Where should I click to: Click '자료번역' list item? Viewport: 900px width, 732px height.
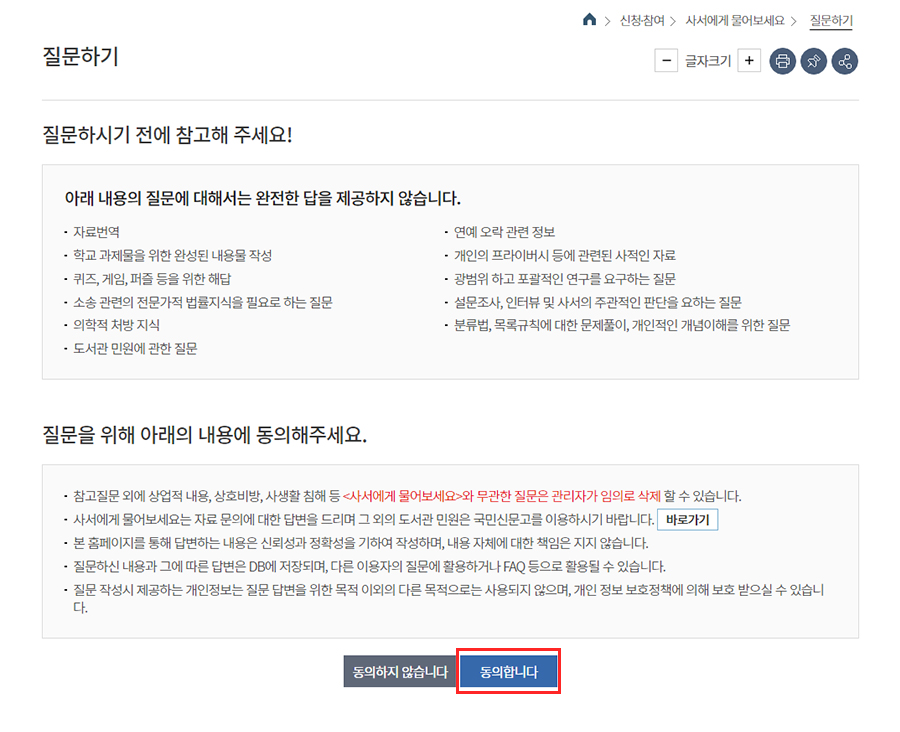[96, 232]
